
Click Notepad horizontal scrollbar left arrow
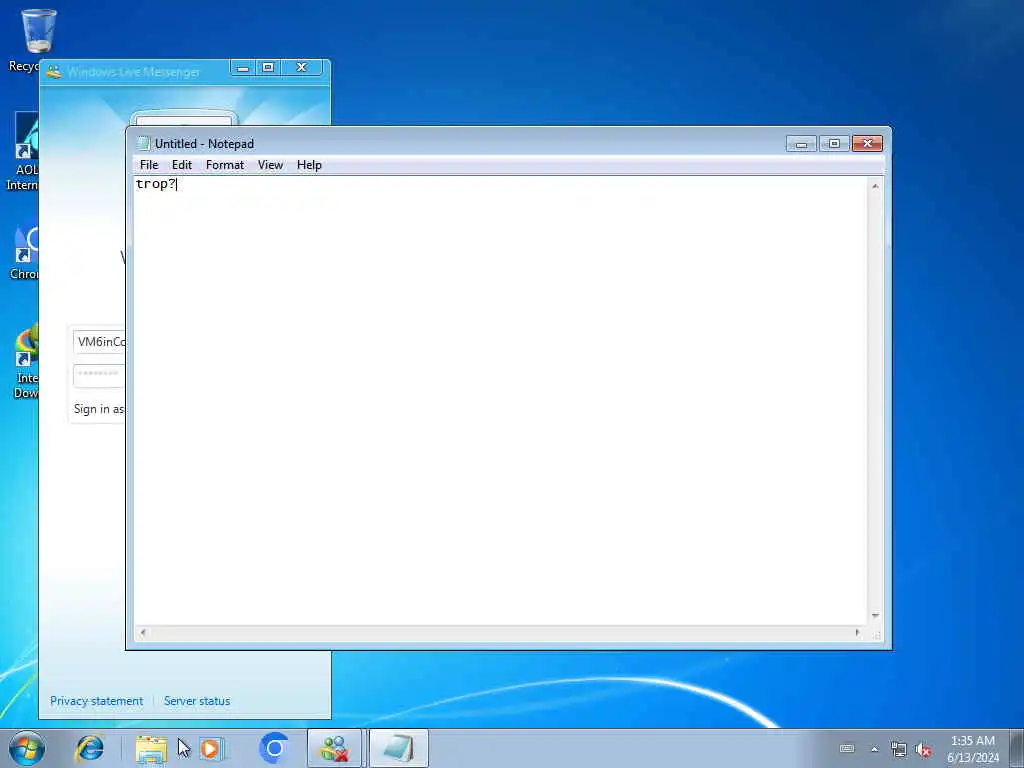point(143,632)
